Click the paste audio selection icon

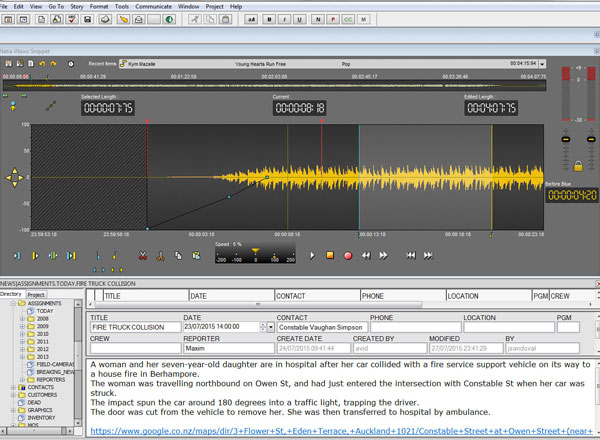pyautogui.click(x=196, y=255)
